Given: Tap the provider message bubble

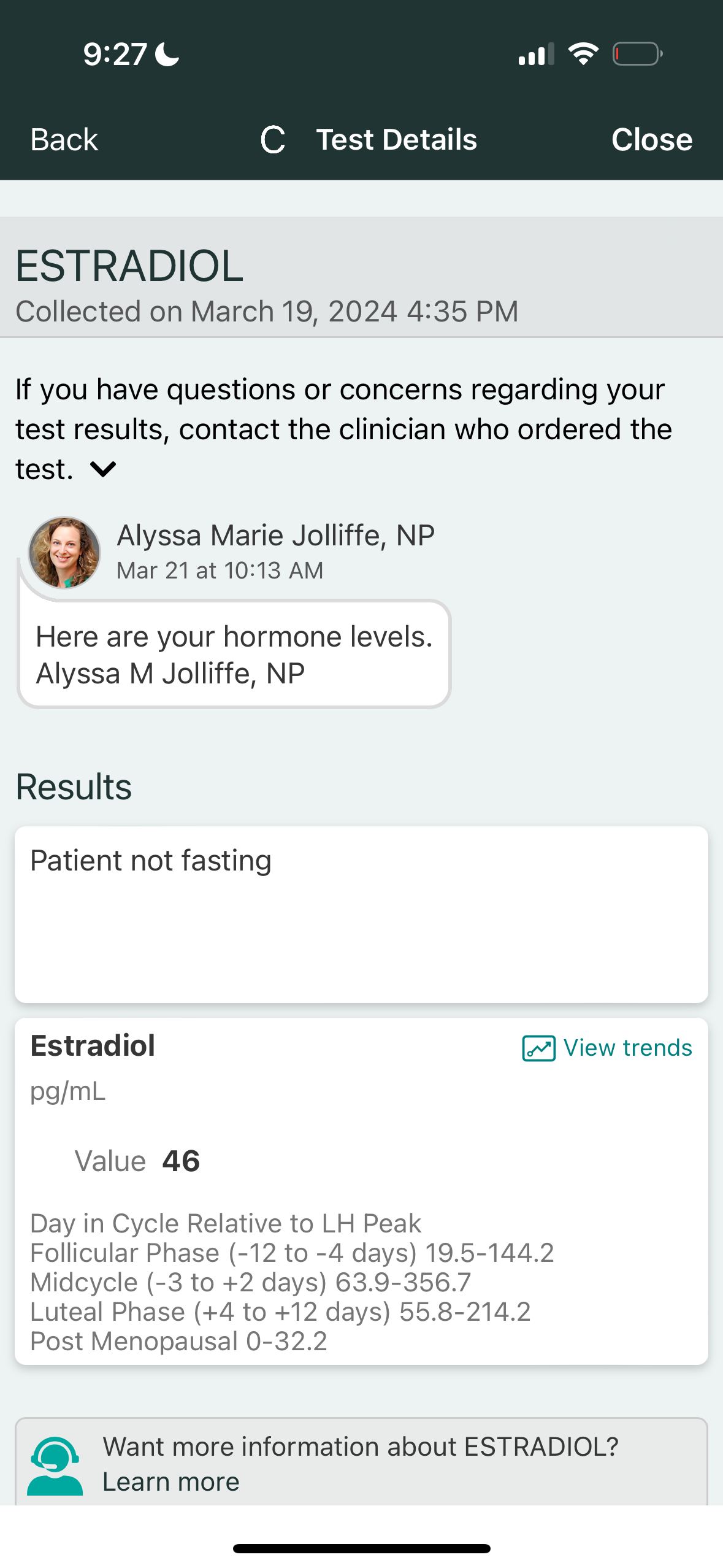Looking at the screenshot, I should [234, 655].
